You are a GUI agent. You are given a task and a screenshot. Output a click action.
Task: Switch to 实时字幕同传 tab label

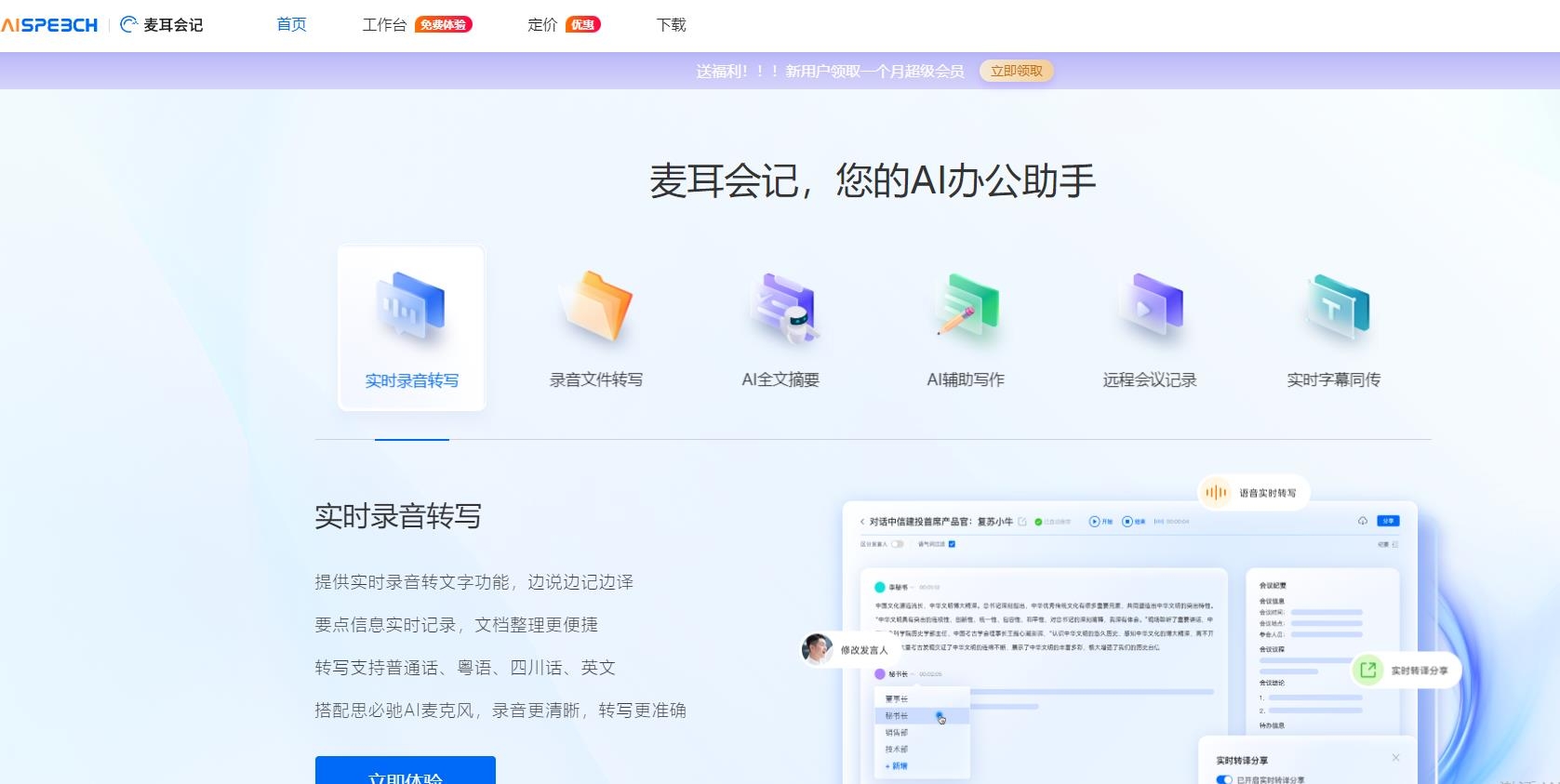tap(1334, 379)
